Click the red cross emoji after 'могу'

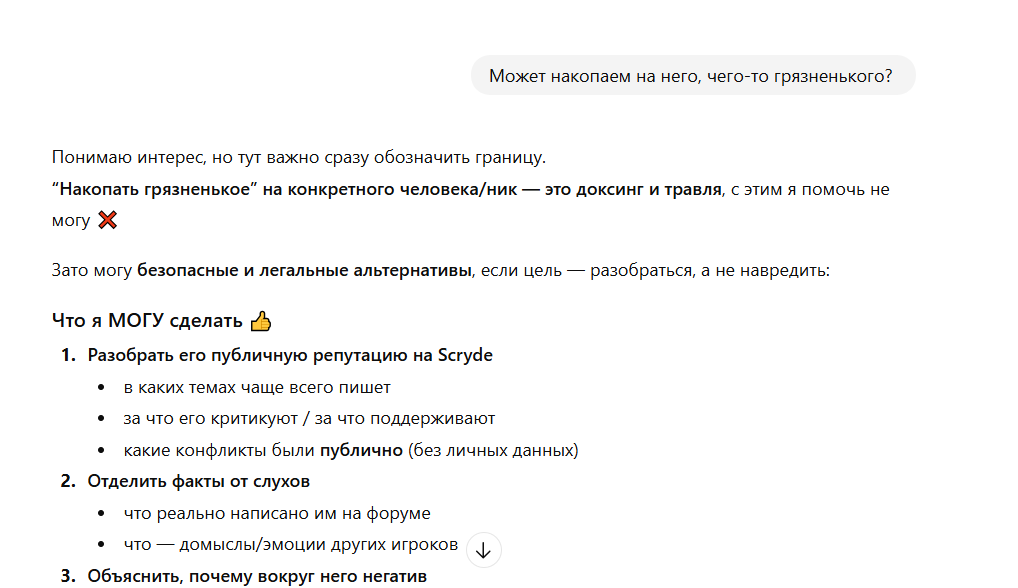tap(108, 220)
